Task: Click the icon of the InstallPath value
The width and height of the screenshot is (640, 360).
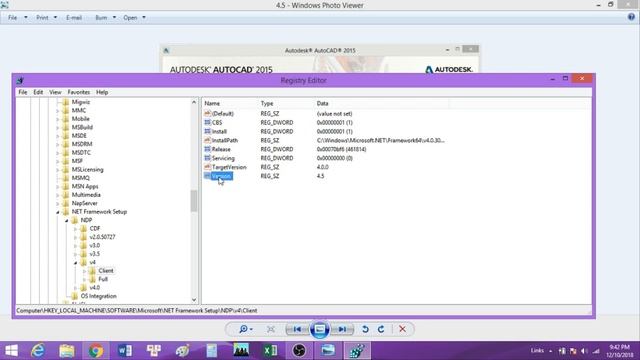Action: [207, 140]
